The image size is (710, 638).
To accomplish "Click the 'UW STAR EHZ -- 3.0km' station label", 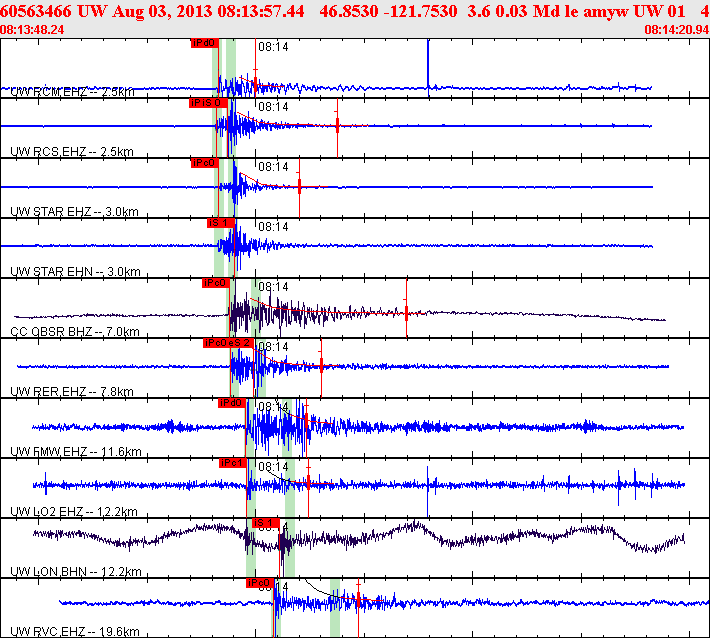I will 74,211.
